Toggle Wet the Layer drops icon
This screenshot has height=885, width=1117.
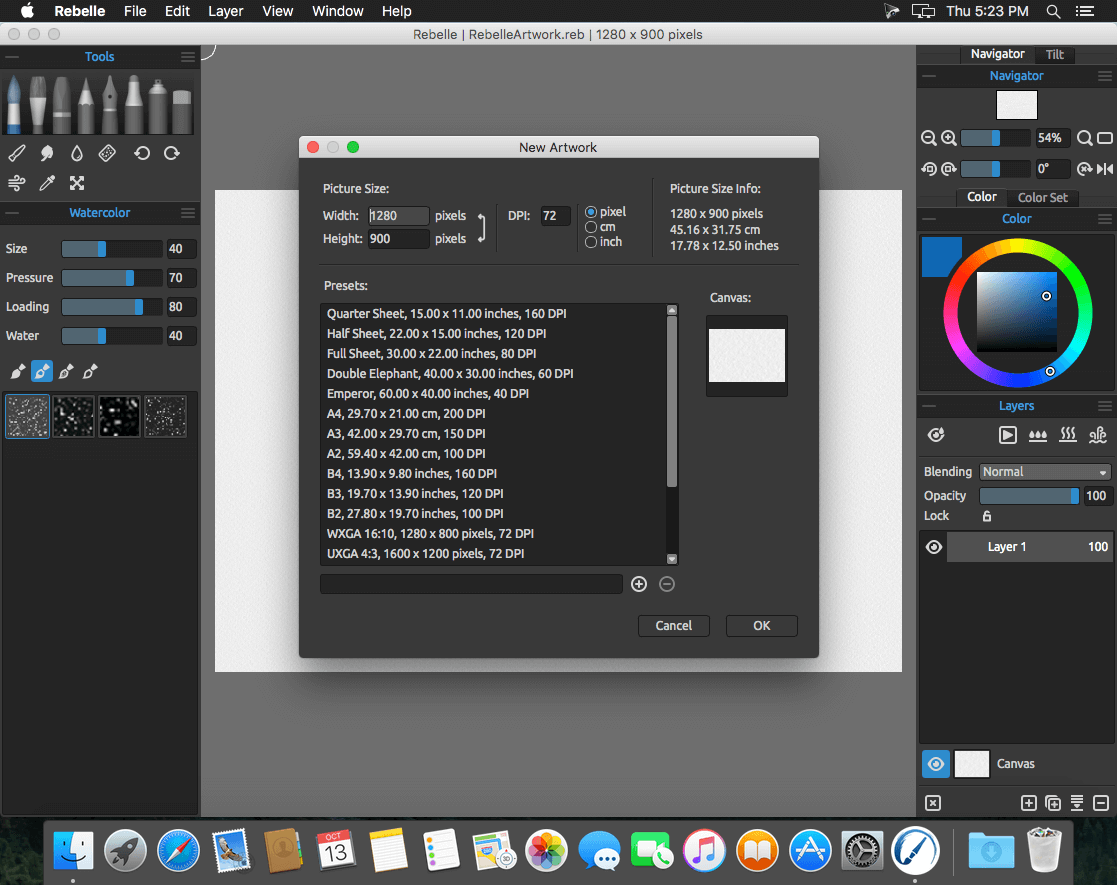(x=1038, y=435)
